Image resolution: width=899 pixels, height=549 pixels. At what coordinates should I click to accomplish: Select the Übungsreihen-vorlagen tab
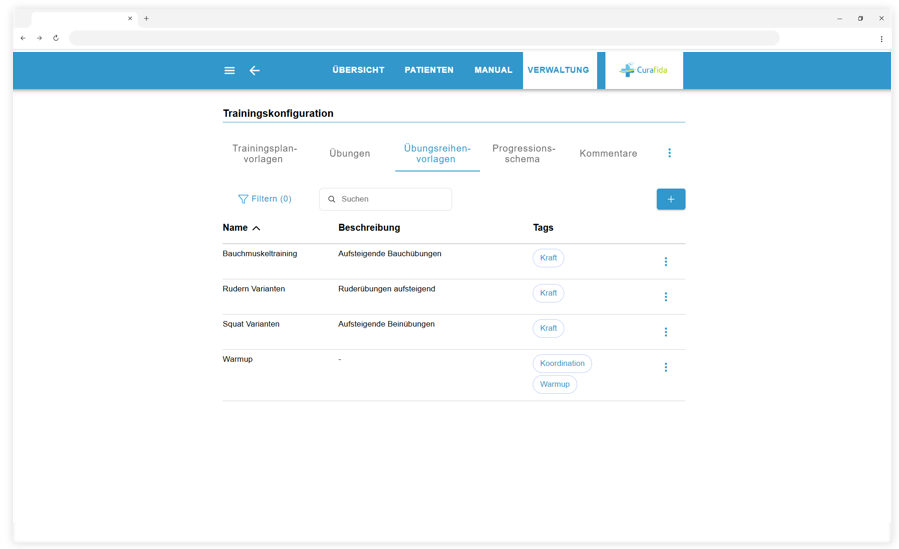click(437, 154)
